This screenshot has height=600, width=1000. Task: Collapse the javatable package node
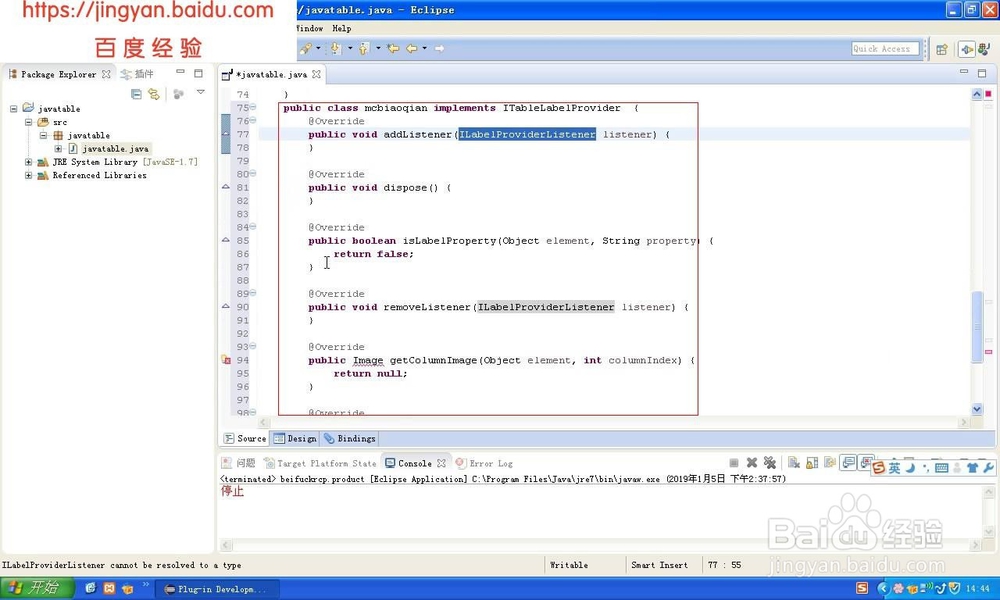click(43, 135)
